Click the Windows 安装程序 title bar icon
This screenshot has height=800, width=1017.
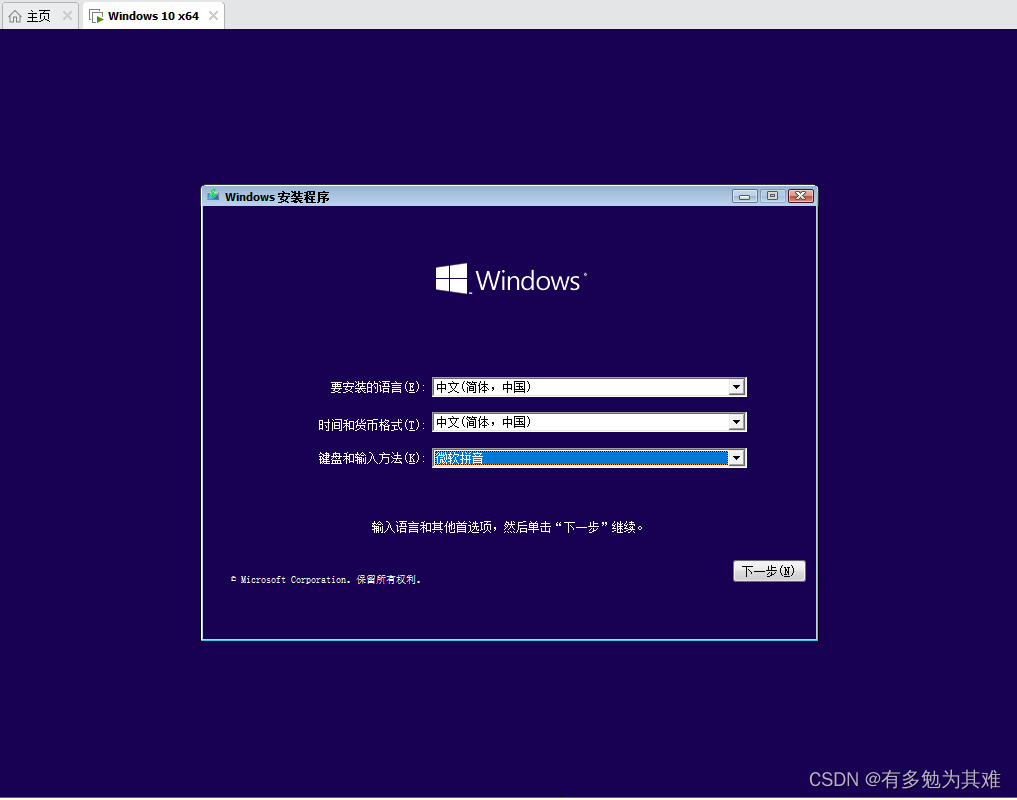[213, 195]
